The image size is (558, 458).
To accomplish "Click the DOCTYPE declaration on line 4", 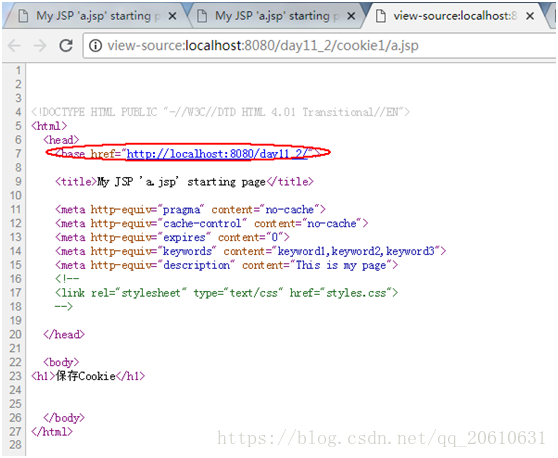I will pos(221,112).
